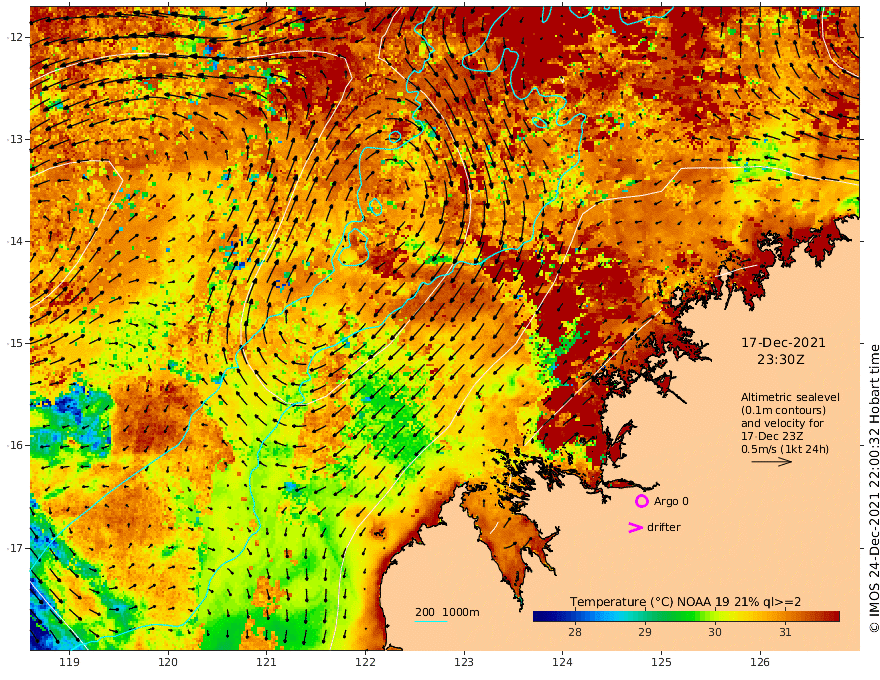Click the IMOS copyright vertical text
This screenshot has height=680, width=880.
pyautogui.click(x=873, y=489)
